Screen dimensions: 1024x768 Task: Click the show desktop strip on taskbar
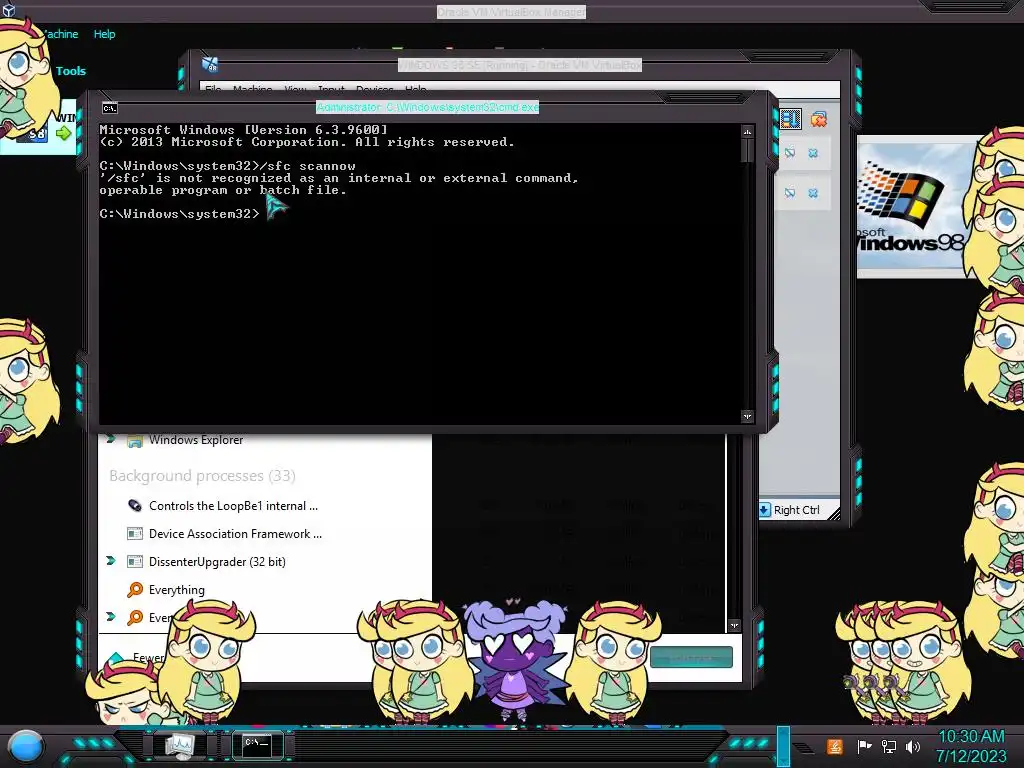783,746
